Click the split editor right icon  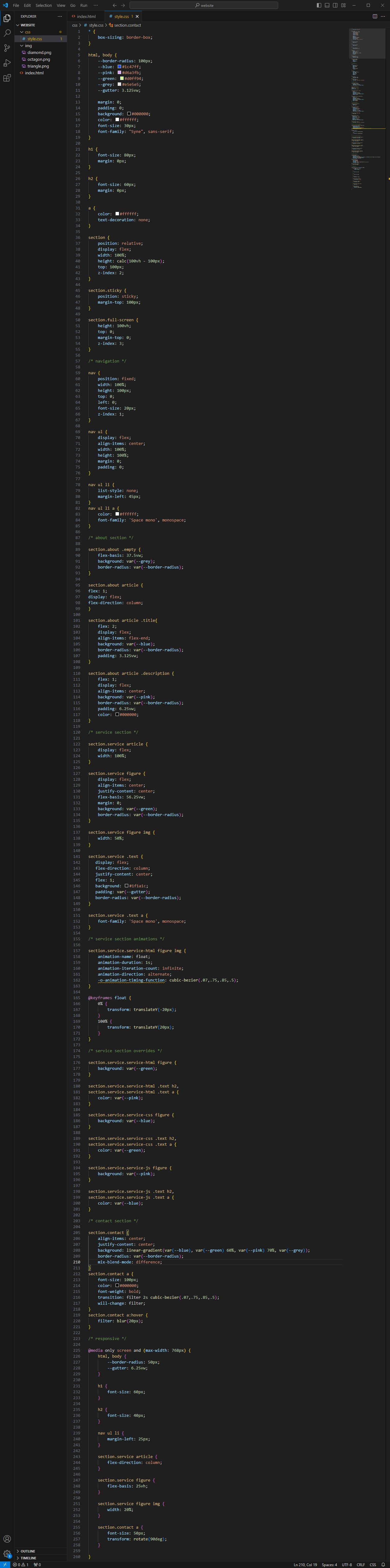coord(375,16)
